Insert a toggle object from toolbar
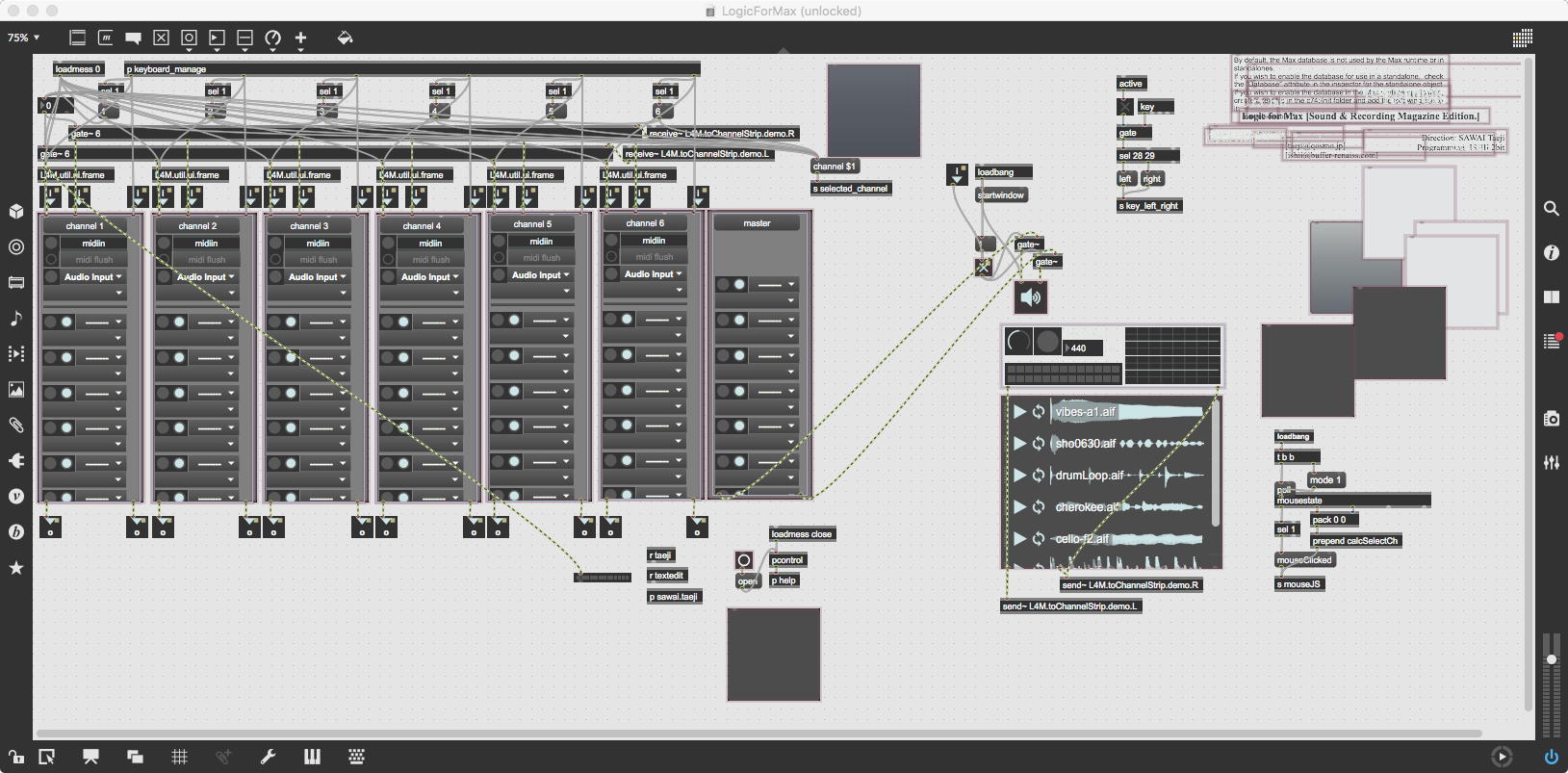This screenshot has width=1568, height=773. [161, 38]
